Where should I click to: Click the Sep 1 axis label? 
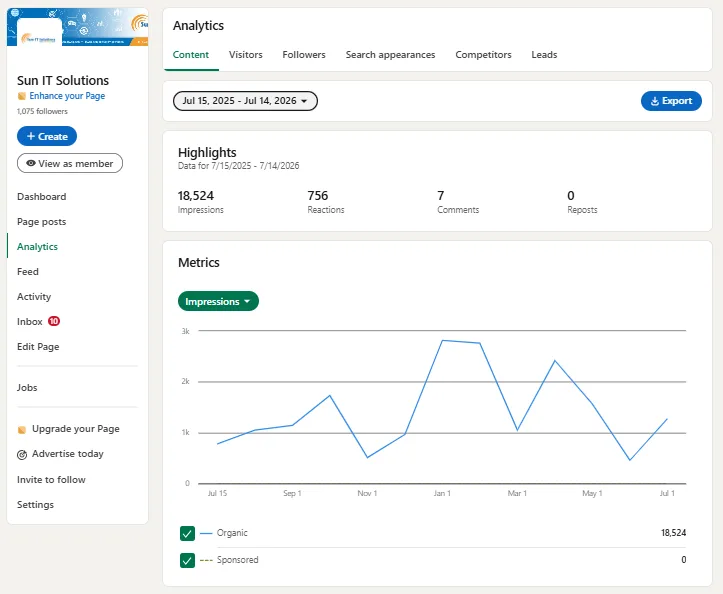[292, 493]
